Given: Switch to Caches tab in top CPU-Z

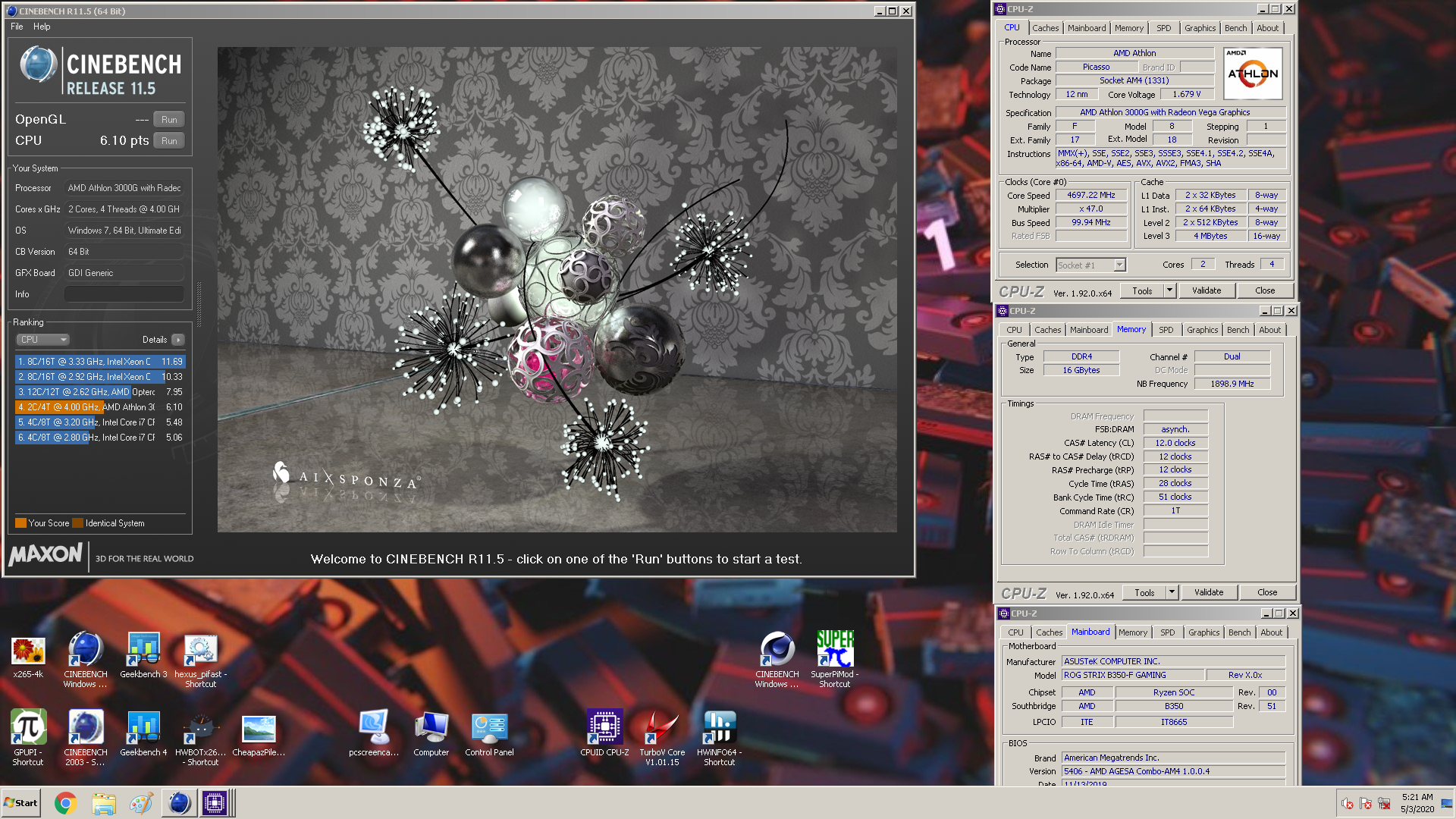Looking at the screenshot, I should click(x=1045, y=28).
